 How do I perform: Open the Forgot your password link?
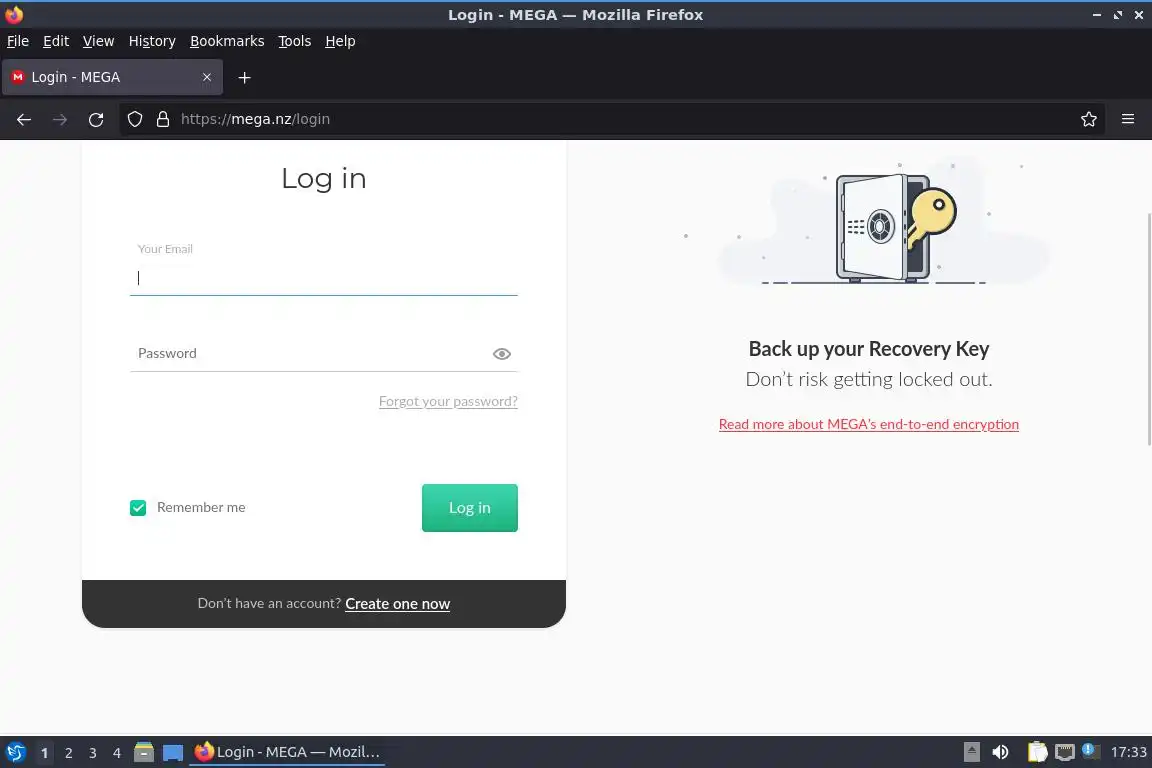[448, 401]
